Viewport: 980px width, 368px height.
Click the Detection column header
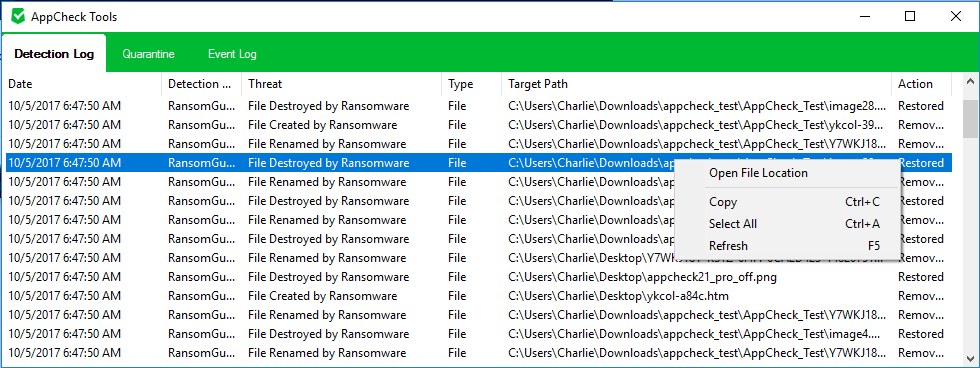coord(202,84)
